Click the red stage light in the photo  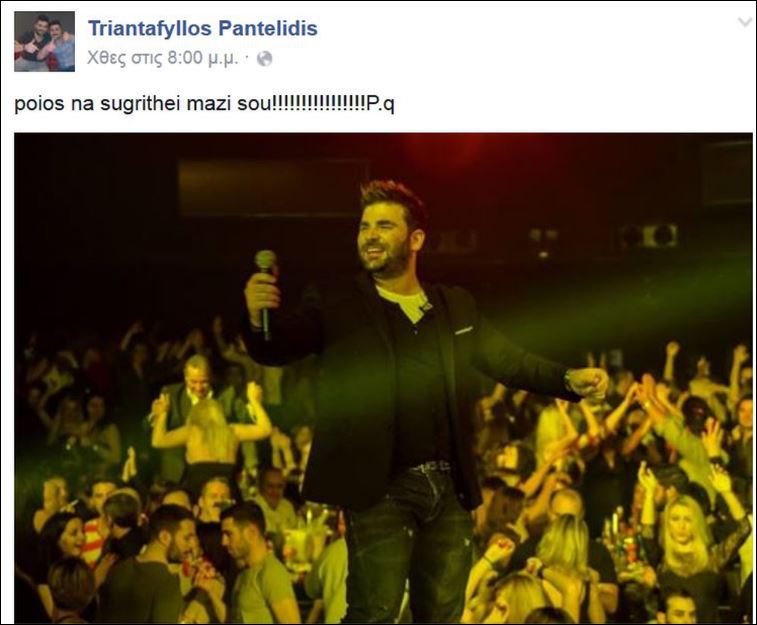click(x=442, y=147)
